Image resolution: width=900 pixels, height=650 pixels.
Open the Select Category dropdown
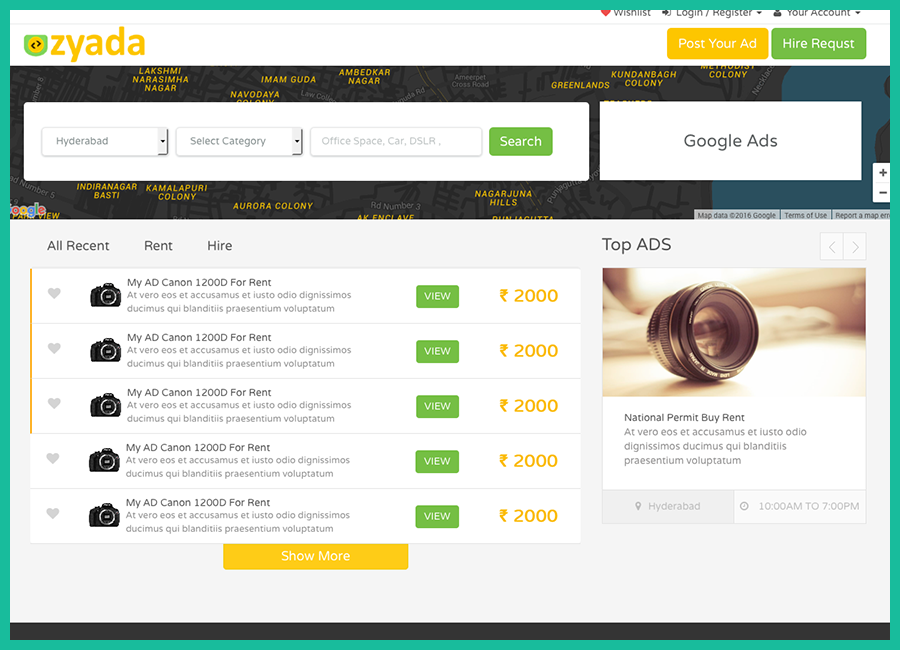(x=239, y=142)
